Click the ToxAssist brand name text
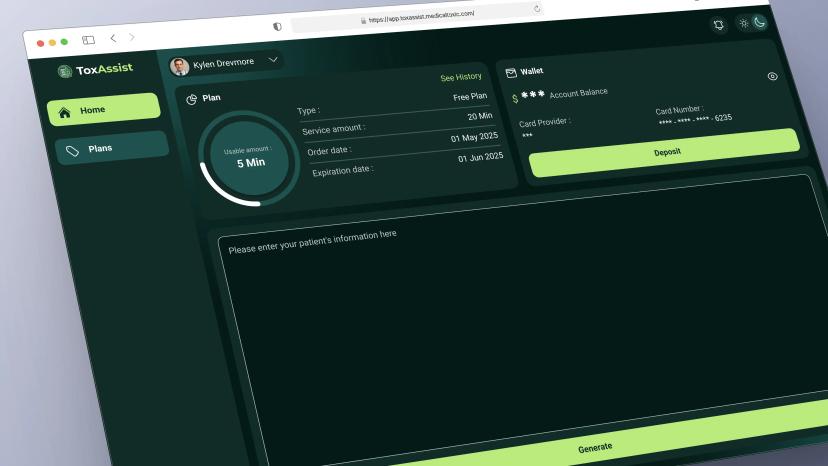Viewport: 828px width, 466px height. click(104, 69)
